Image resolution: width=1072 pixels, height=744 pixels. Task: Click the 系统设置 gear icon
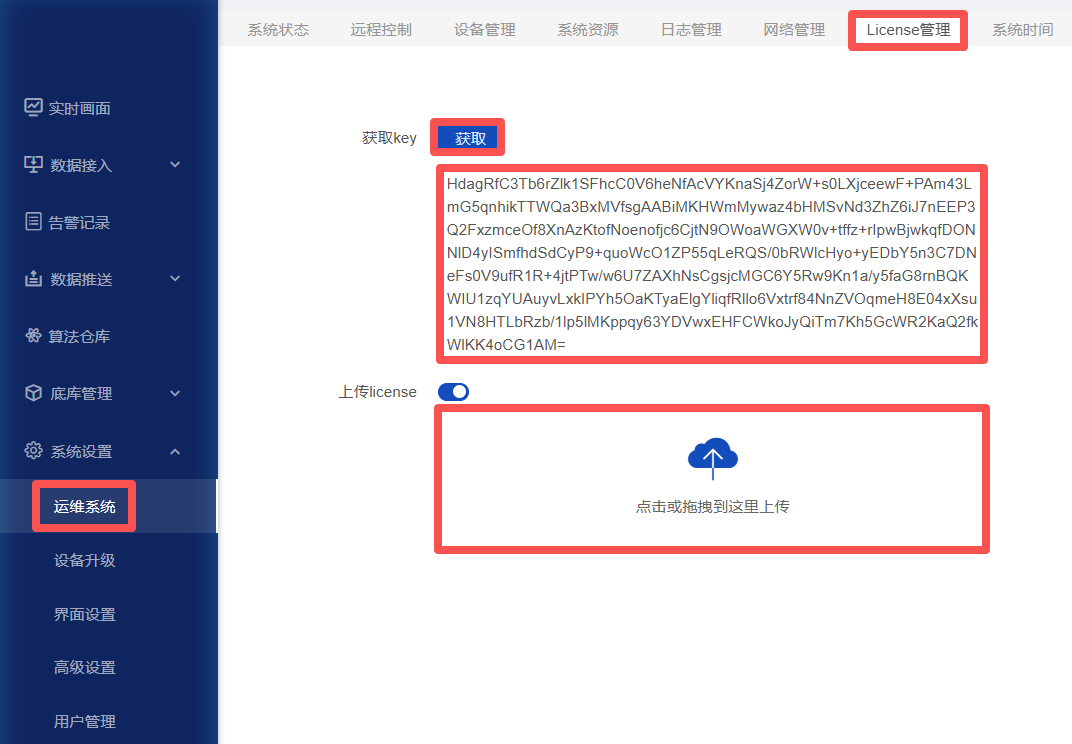tap(34, 451)
